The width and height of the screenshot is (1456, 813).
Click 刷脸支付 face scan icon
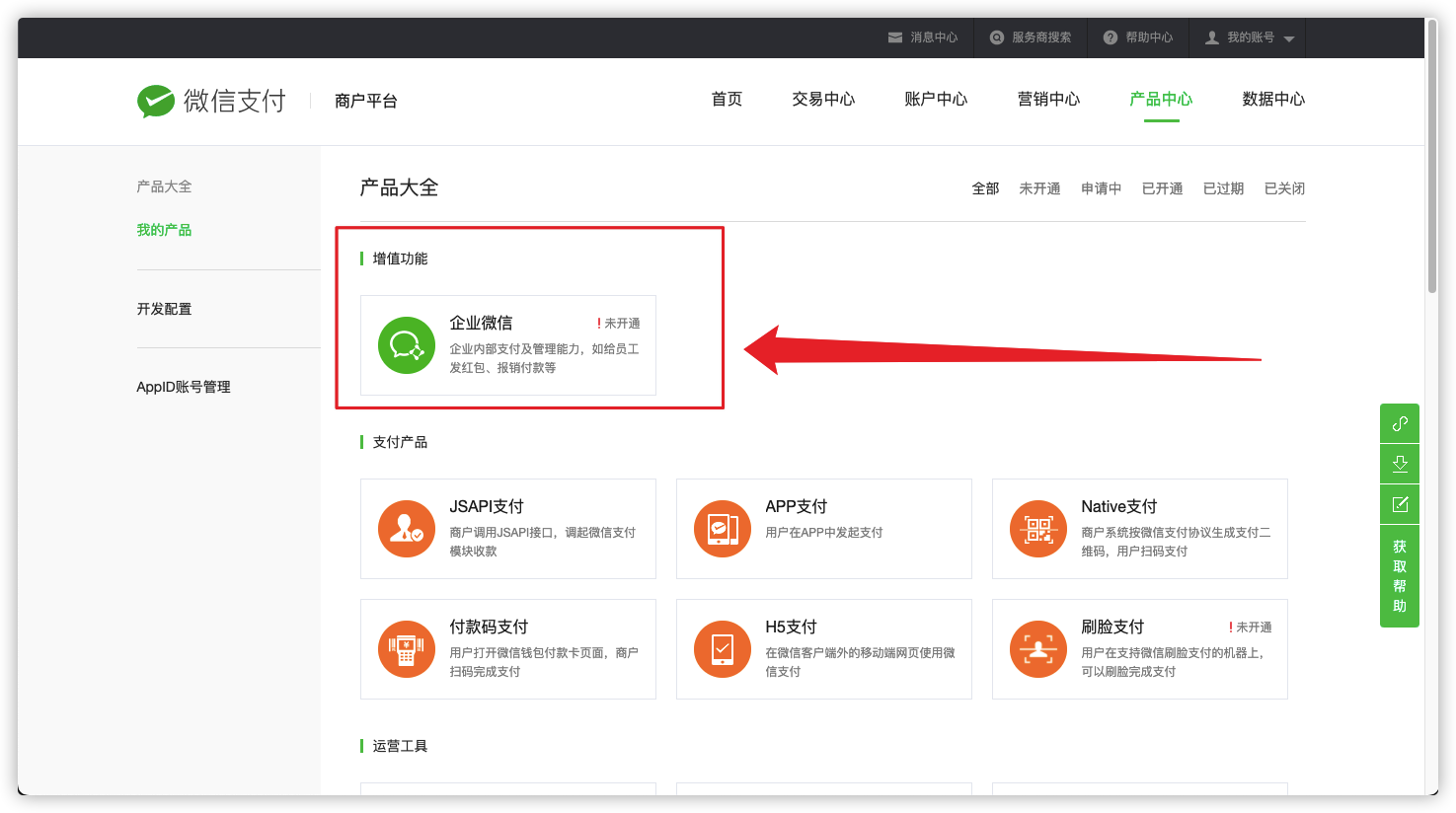tap(1038, 649)
